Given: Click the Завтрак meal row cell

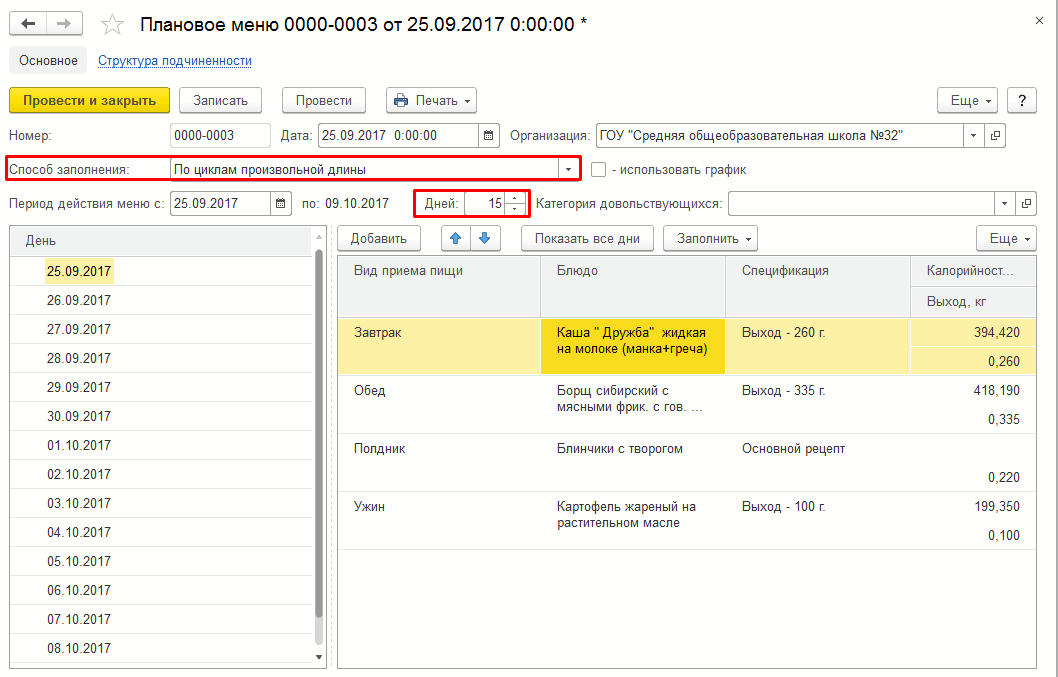Looking at the screenshot, I should [x=439, y=346].
